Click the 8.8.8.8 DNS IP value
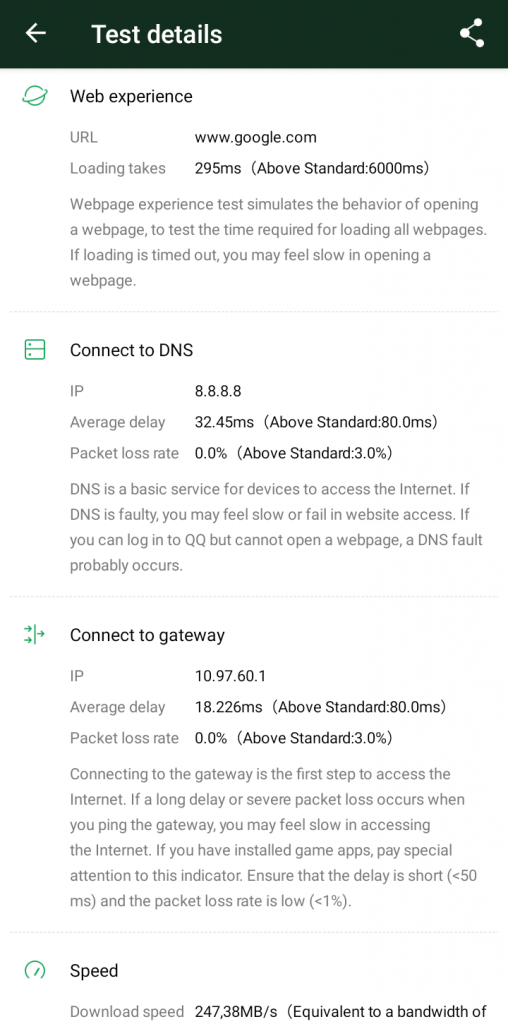This screenshot has height=1024, width=508. 218,391
